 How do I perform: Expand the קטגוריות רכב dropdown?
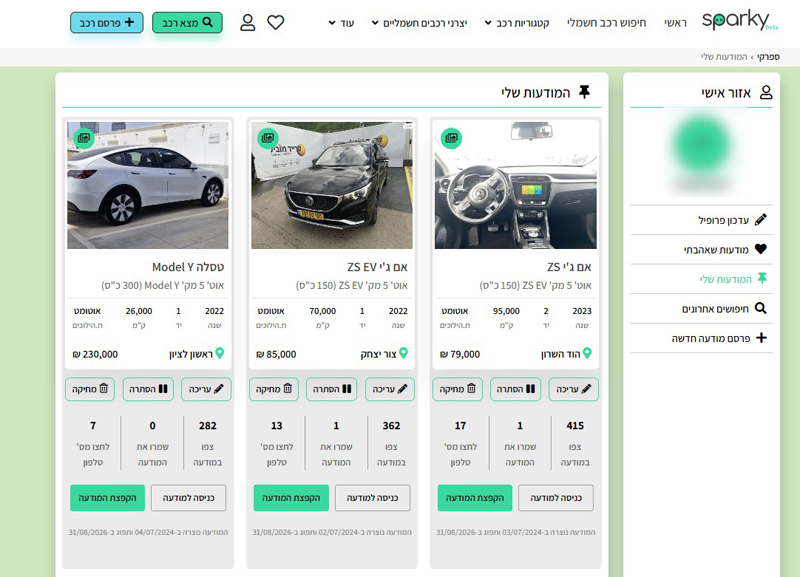pos(516,22)
